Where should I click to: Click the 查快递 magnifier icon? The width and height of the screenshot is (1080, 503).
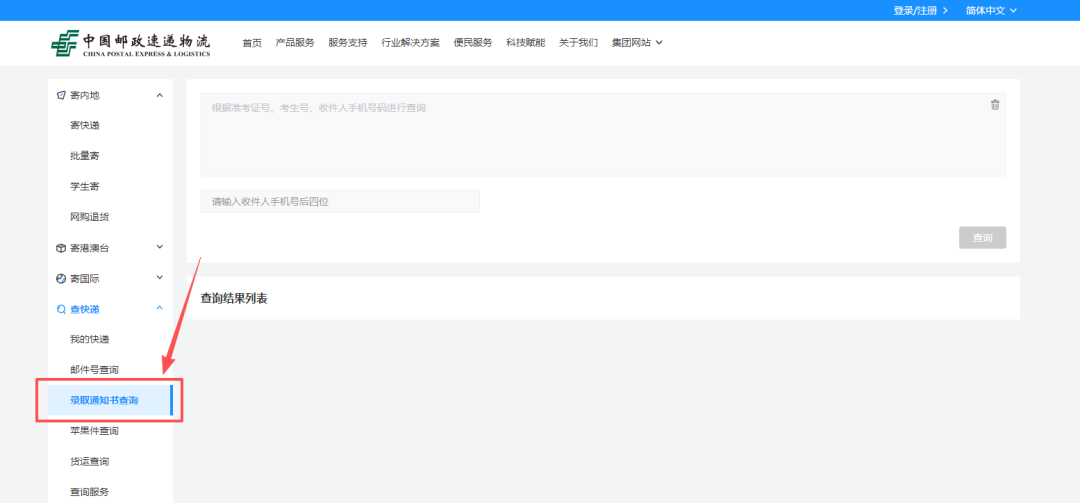point(61,309)
